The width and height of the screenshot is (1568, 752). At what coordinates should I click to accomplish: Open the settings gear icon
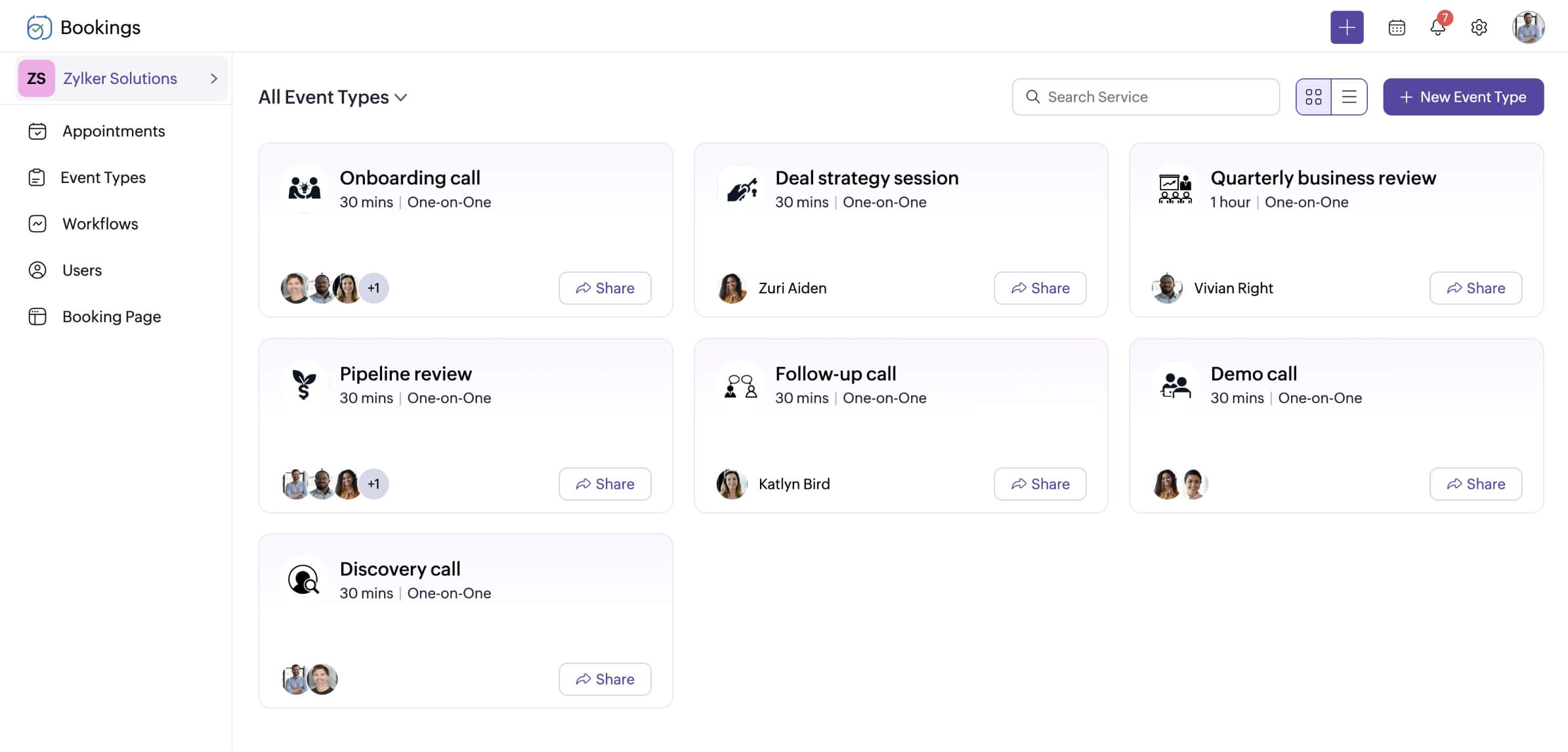(1479, 28)
